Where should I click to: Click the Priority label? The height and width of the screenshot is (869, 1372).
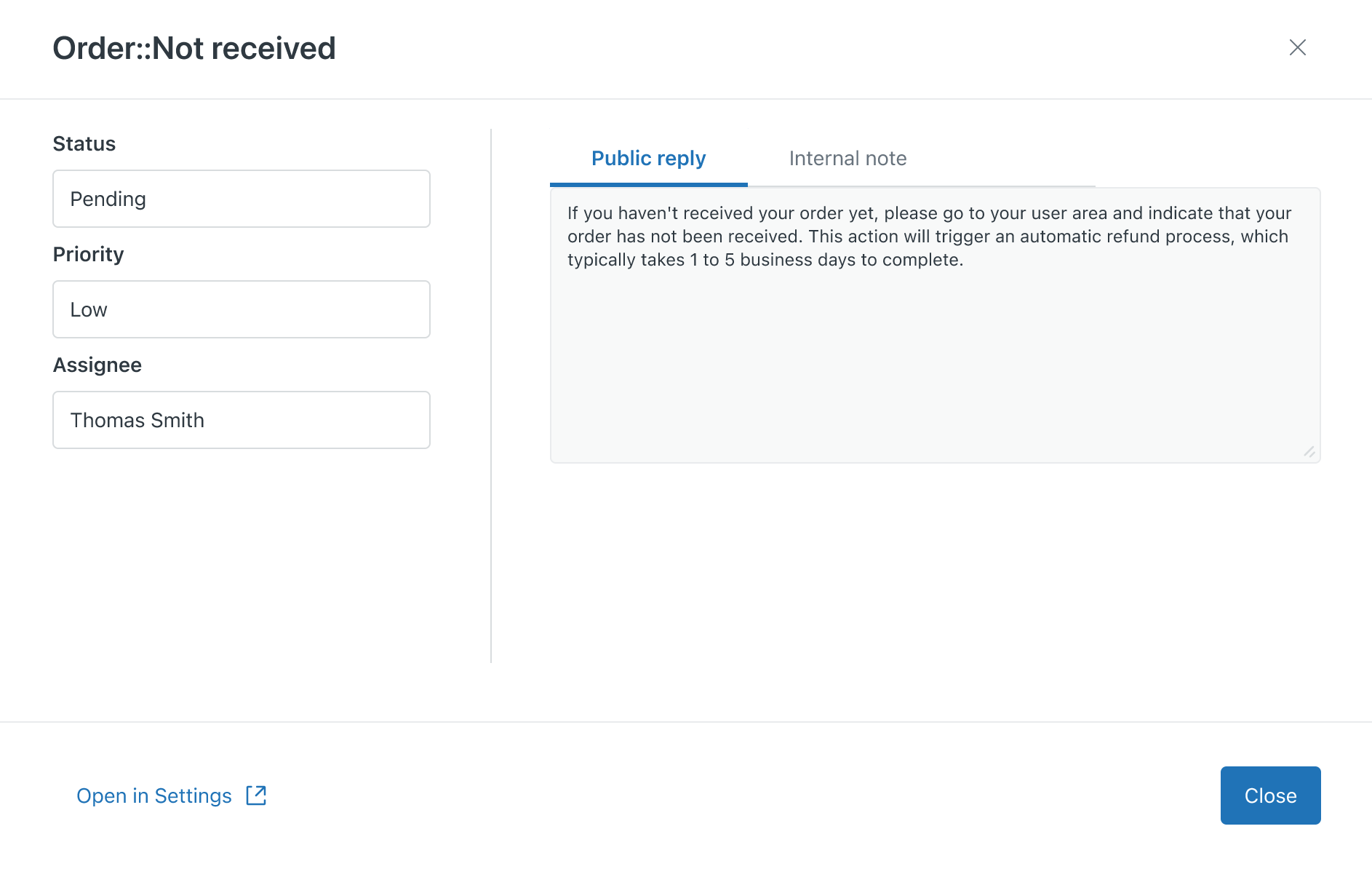tap(89, 254)
